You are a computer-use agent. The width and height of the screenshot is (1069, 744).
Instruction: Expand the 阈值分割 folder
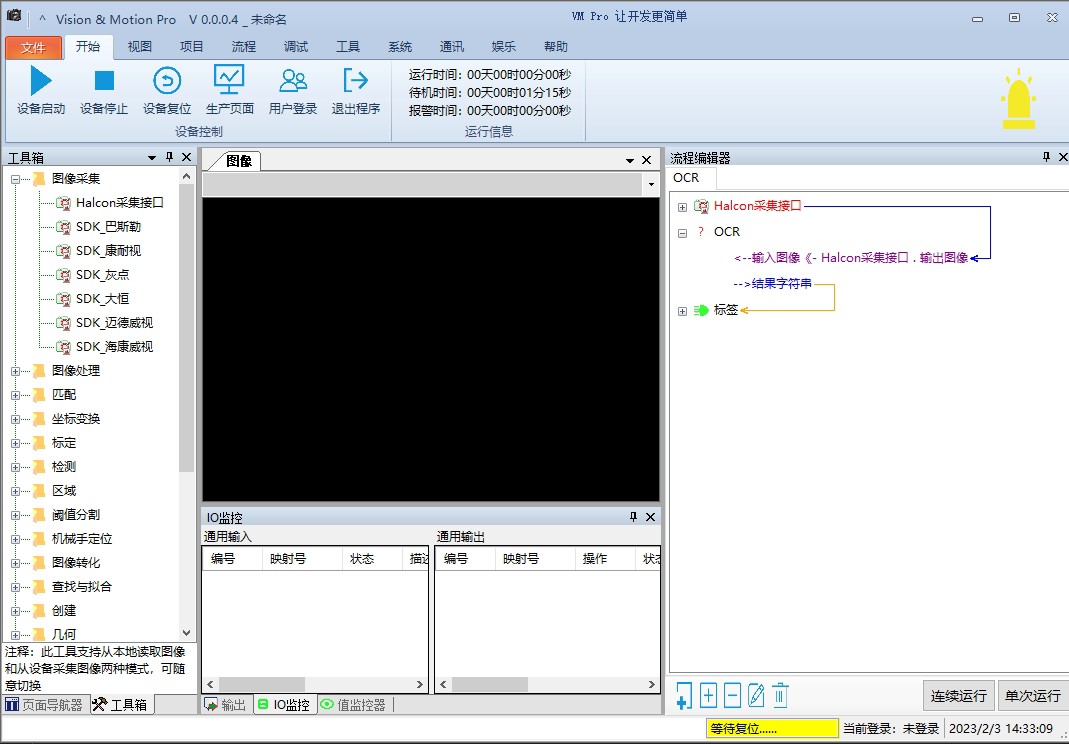click(16, 516)
